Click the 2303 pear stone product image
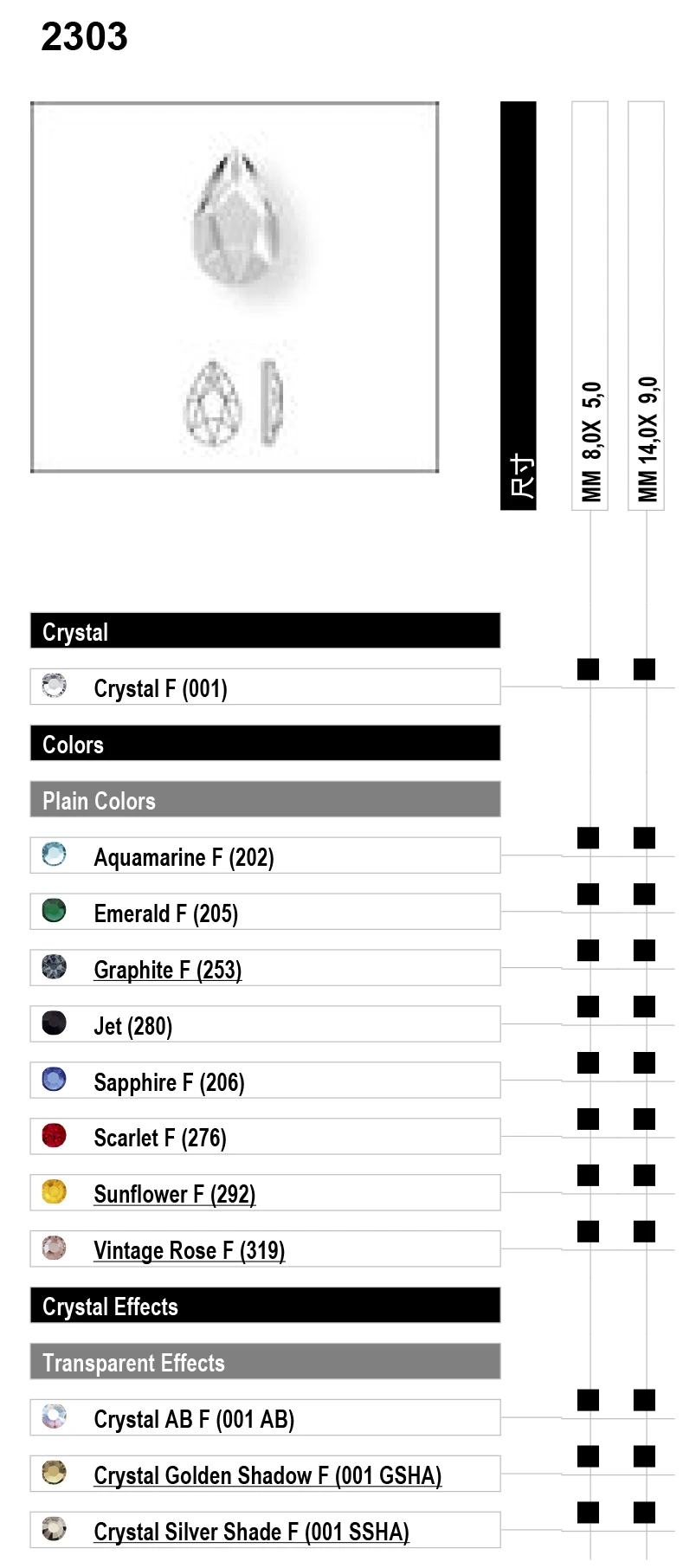Image resolution: width=683 pixels, height=1568 pixels. click(235, 287)
